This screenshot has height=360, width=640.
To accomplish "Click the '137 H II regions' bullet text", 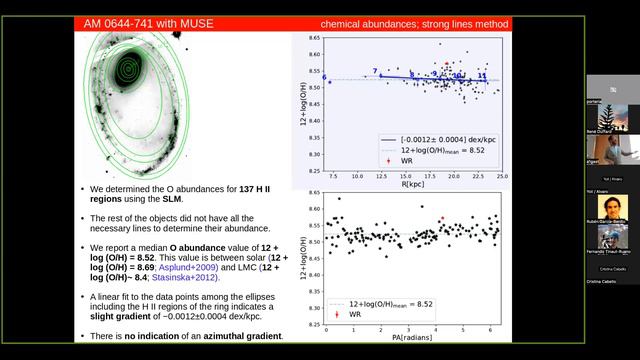I will (x=180, y=194).
